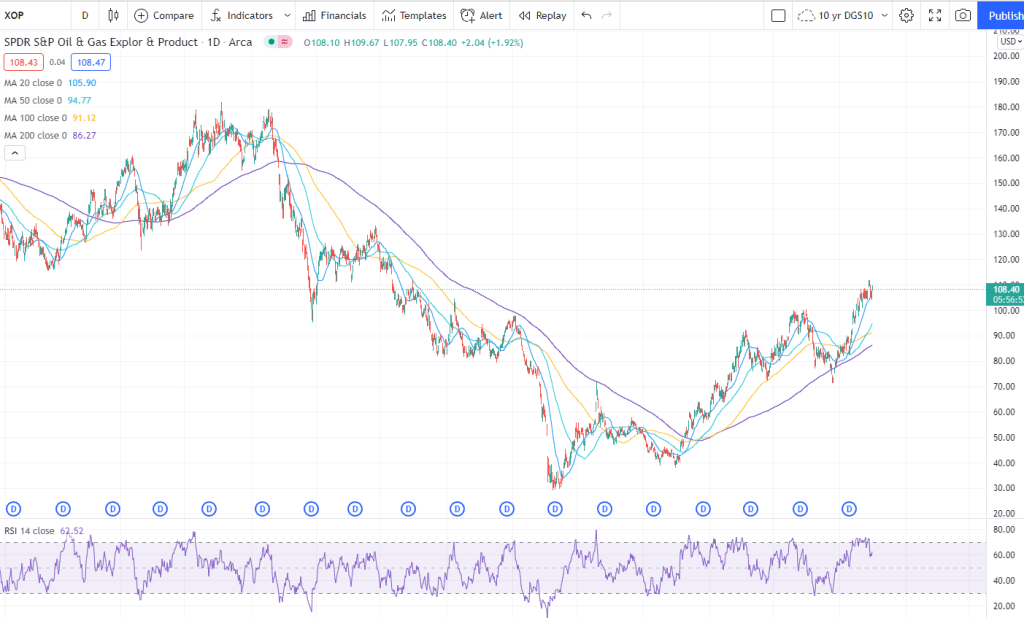Select the layout square icon
This screenshot has width=1024, height=618.
click(778, 16)
